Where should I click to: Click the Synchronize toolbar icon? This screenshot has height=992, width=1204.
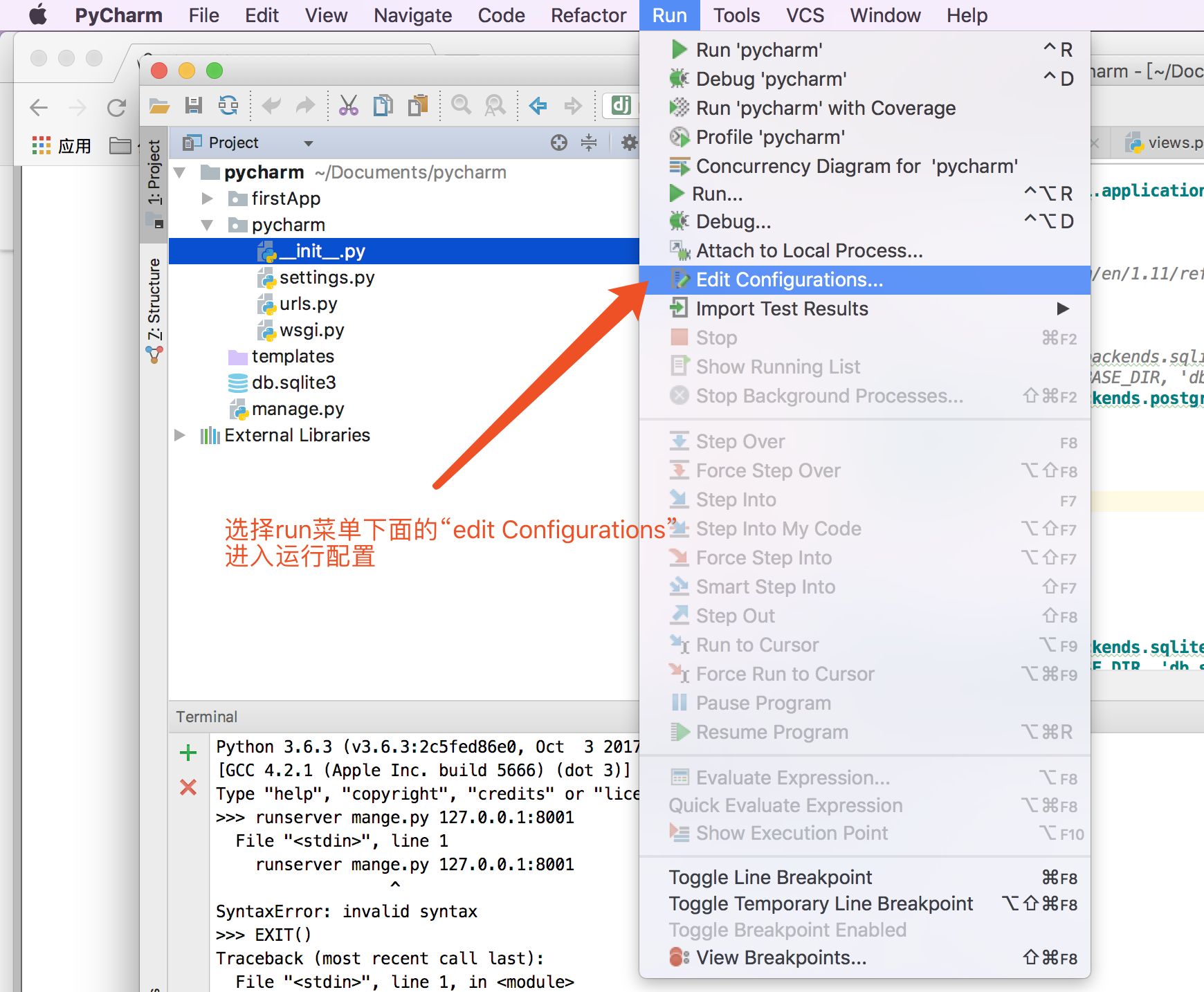click(228, 105)
